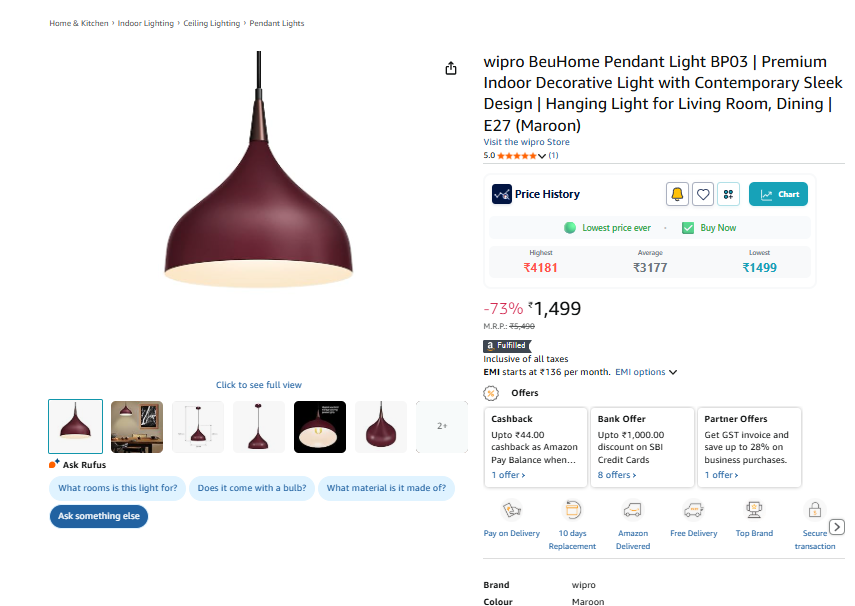The image size is (855, 606).
Task: Open the Chart button
Action: pos(778,194)
